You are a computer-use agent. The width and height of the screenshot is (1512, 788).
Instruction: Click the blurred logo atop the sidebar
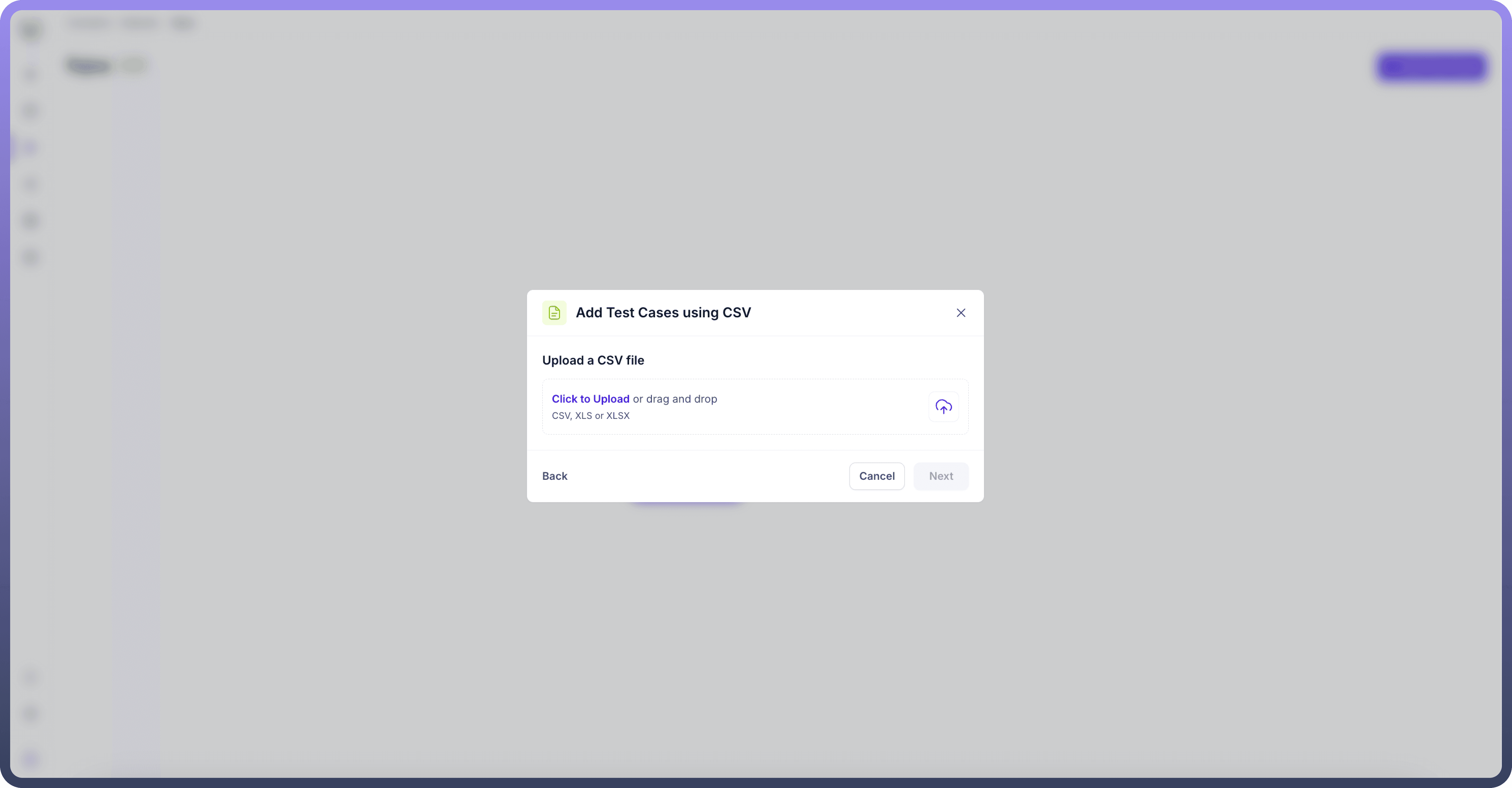point(30,29)
